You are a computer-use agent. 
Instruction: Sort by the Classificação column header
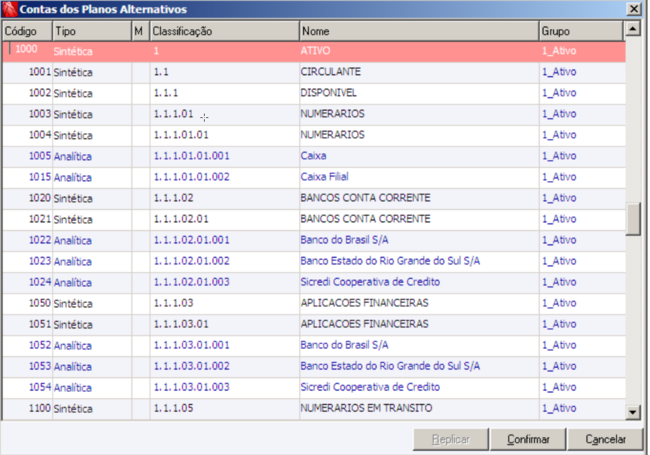tap(224, 31)
